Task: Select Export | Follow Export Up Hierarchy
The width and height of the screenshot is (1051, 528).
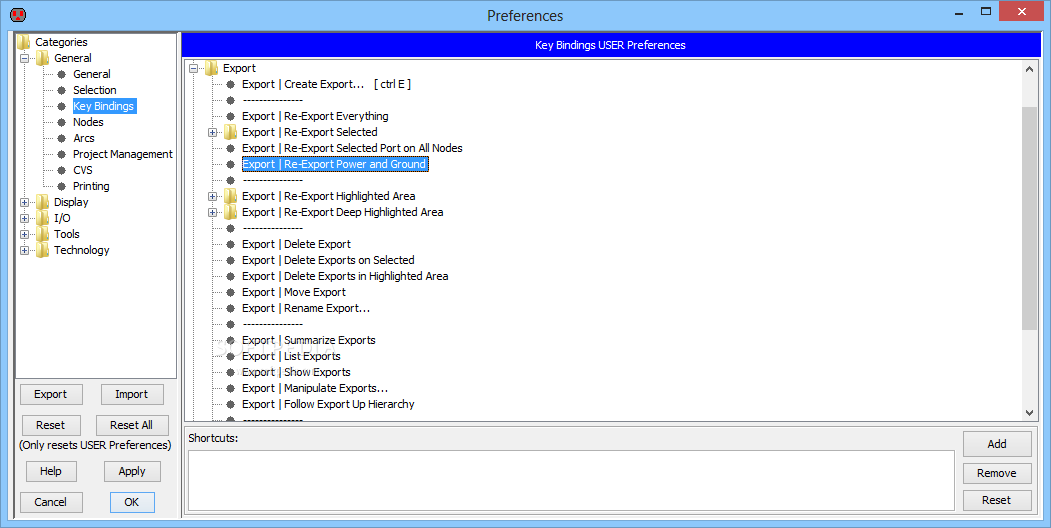Action: [x=328, y=405]
